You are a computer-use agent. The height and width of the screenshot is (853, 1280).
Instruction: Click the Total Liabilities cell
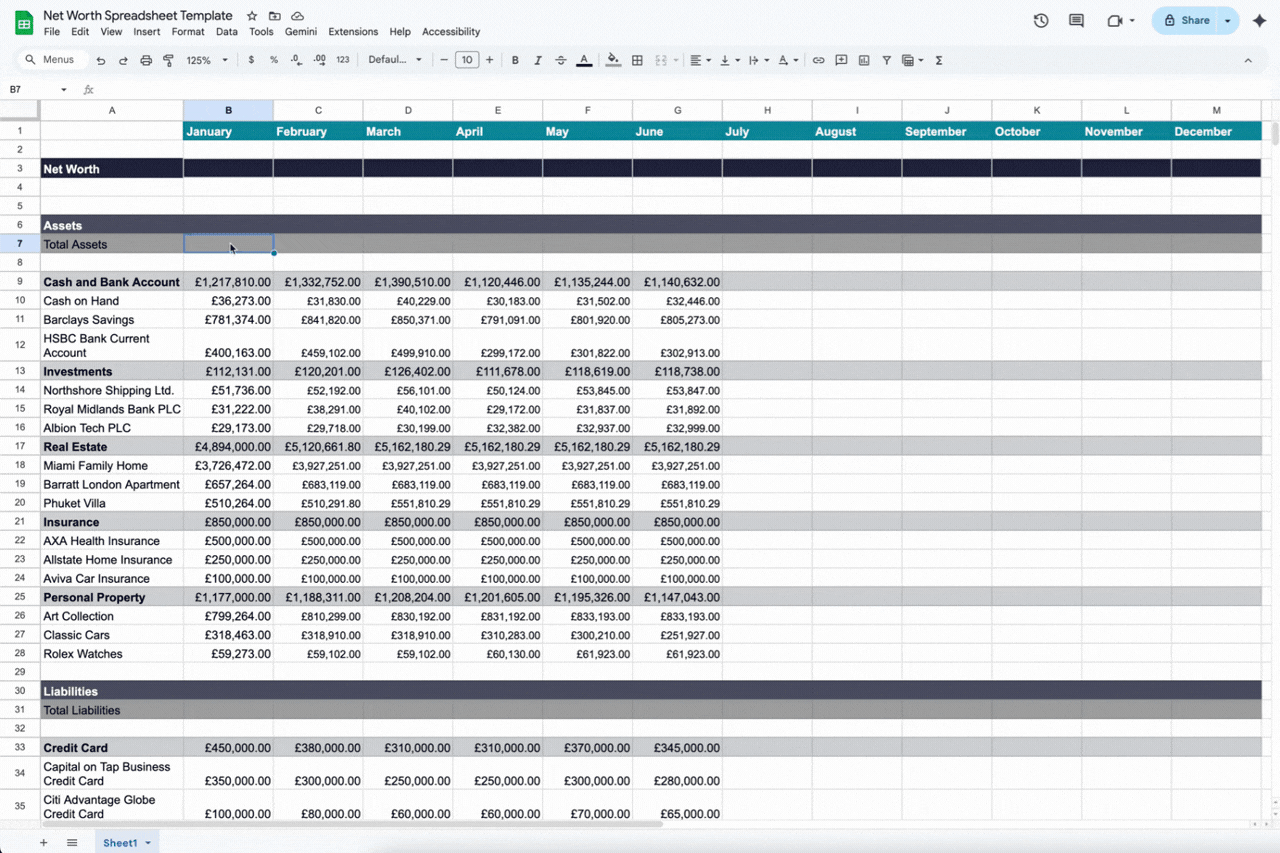pyautogui.click(x=112, y=710)
